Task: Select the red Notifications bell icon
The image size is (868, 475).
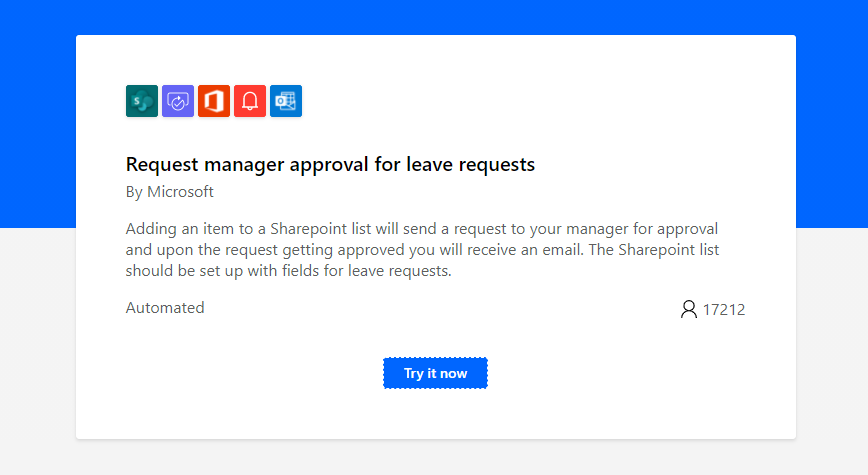Action: click(250, 101)
